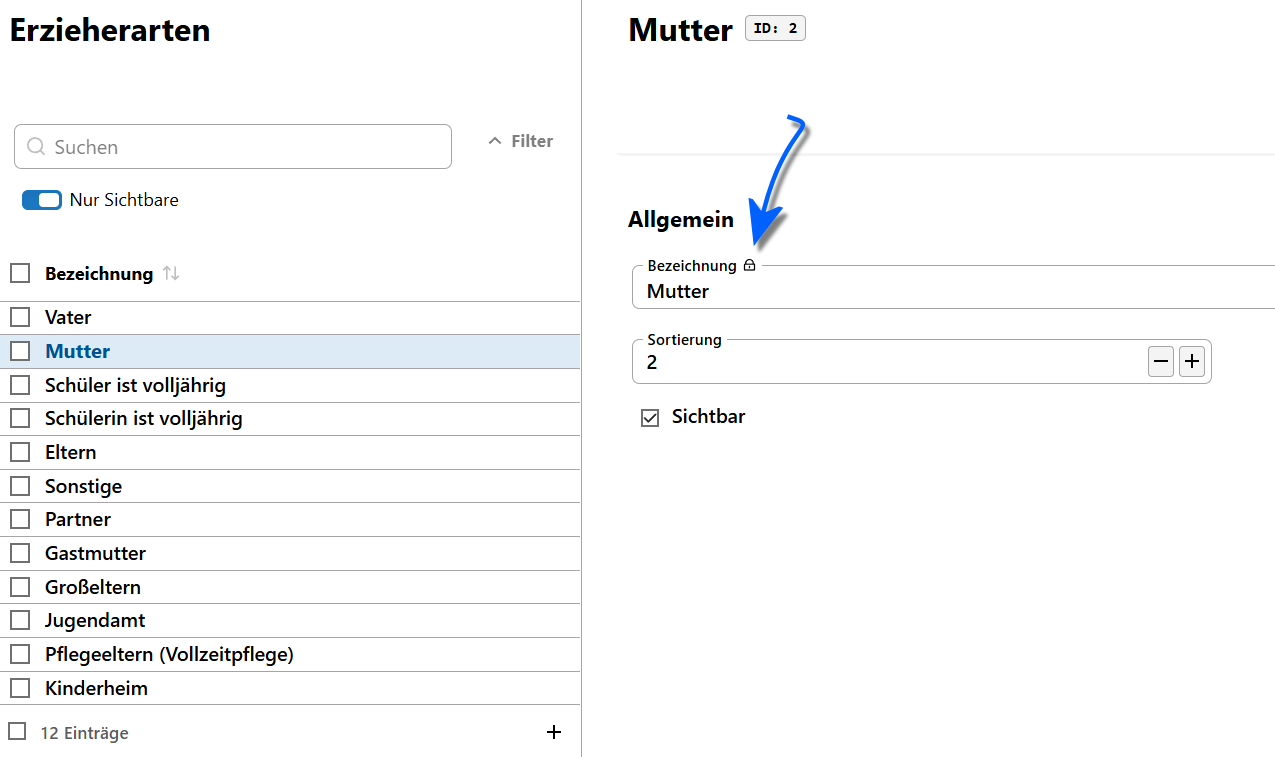This screenshot has height=757, width=1275.
Task: Check the footer checkbox beside 12 Einträge
Action: 17,731
